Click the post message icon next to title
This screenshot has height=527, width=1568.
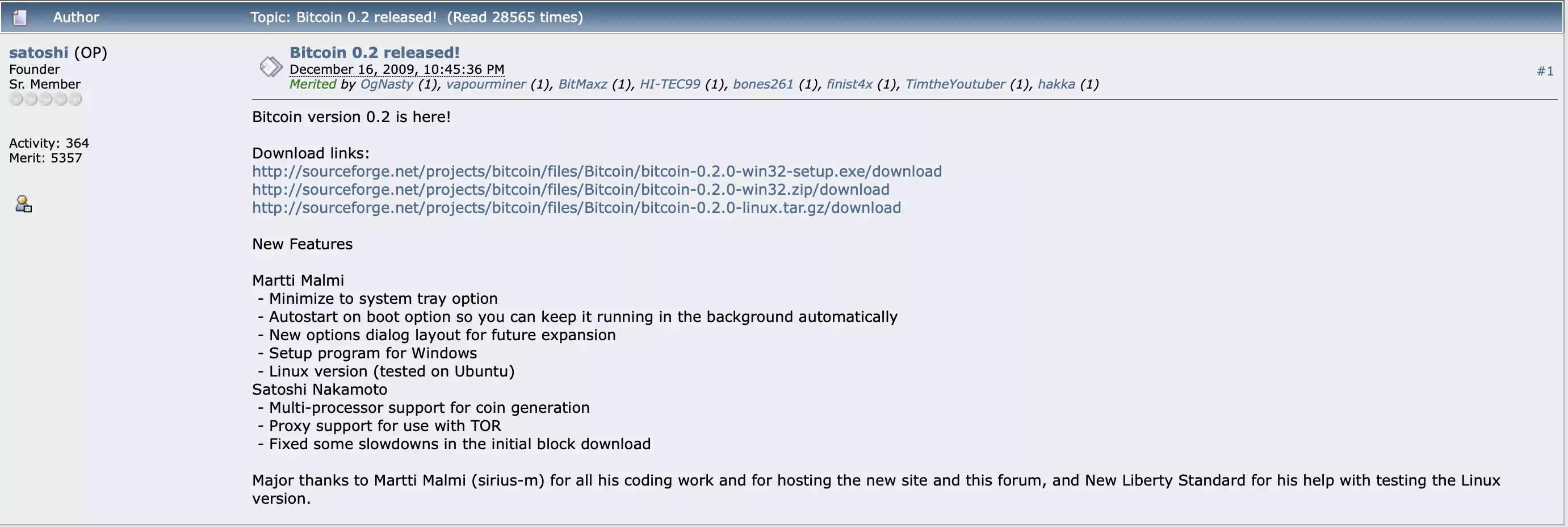point(271,67)
